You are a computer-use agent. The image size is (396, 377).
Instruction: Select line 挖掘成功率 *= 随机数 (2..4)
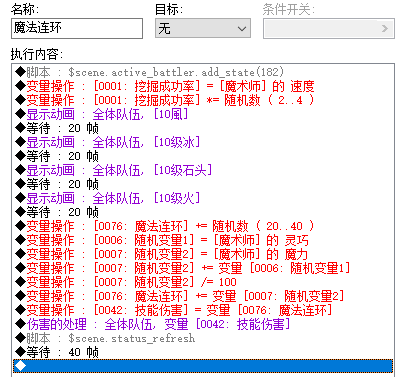pos(203,100)
